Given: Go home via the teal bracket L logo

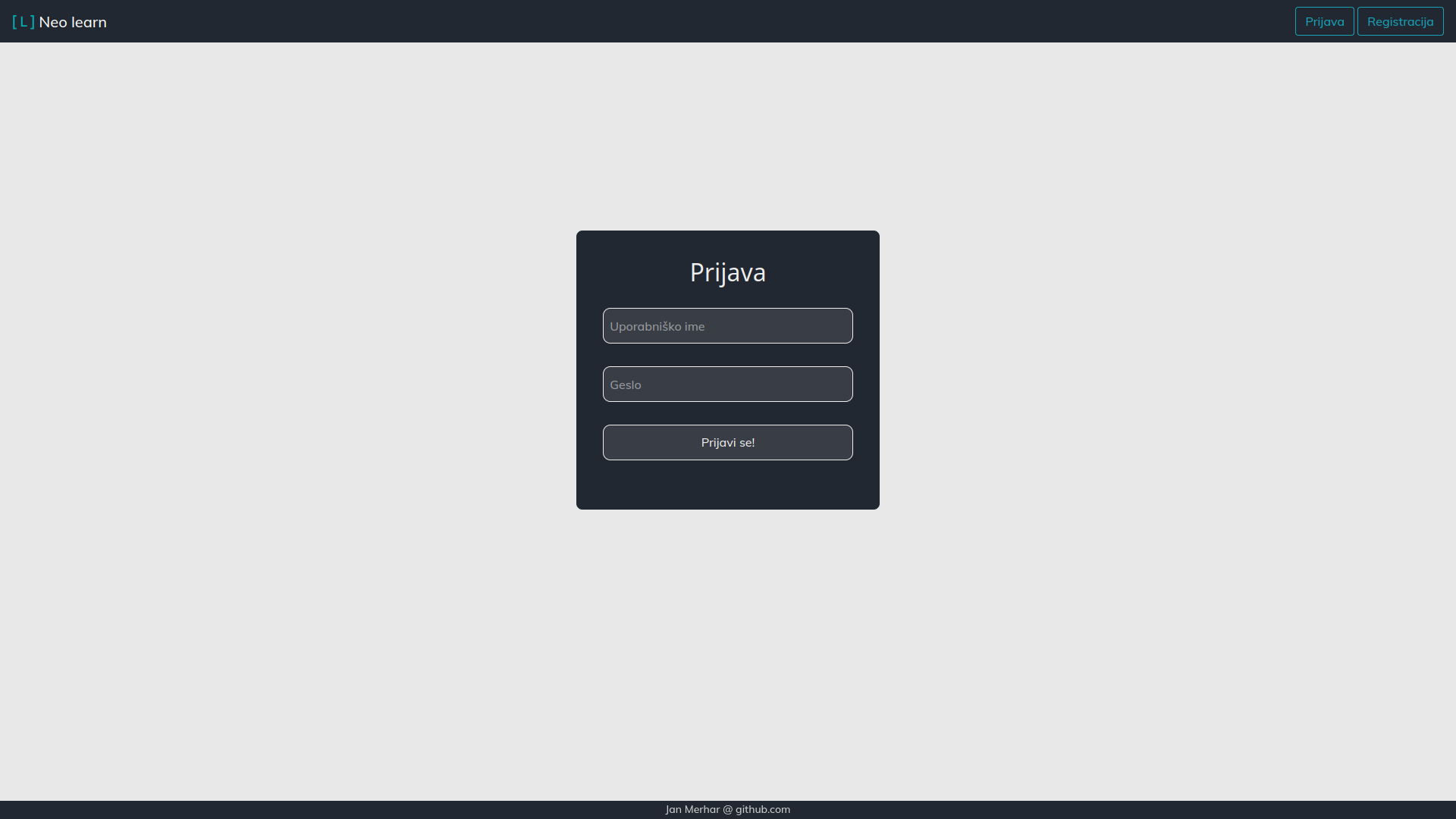Looking at the screenshot, I should 24,22.
